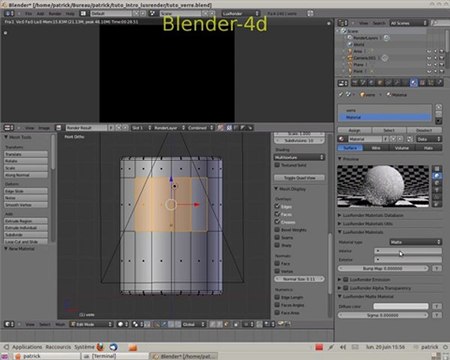The image size is (450, 360).
Task: Switch to the Surface tab
Action: point(350,148)
